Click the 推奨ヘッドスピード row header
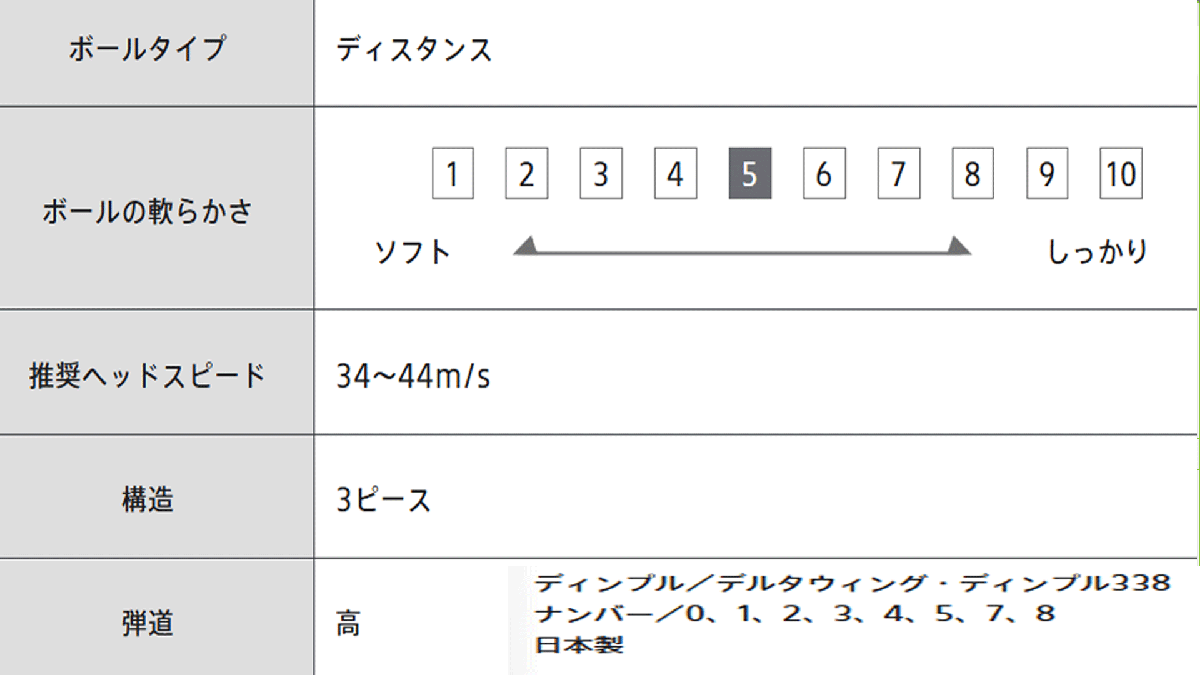Image resolution: width=1200 pixels, height=675 pixels. (148, 375)
